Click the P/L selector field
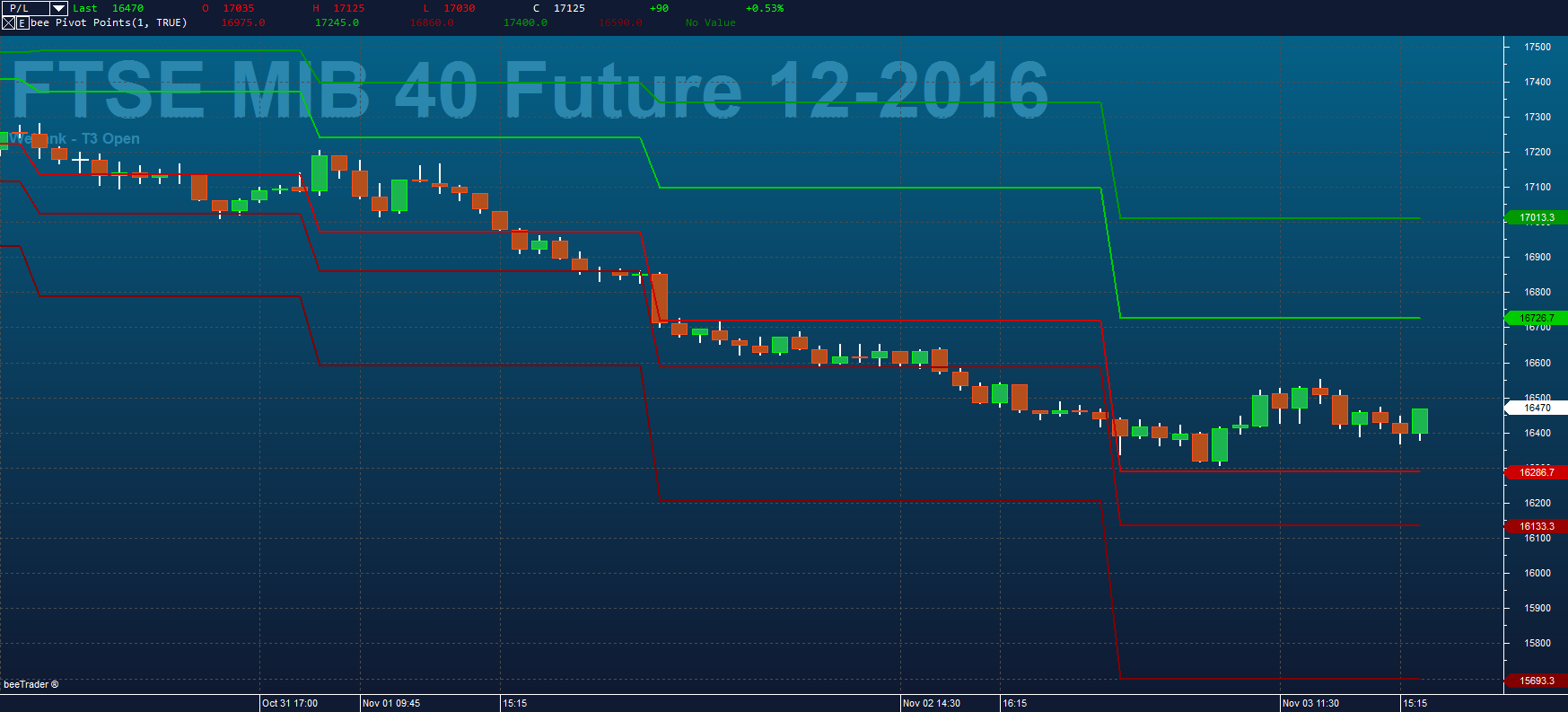 click(x=34, y=8)
